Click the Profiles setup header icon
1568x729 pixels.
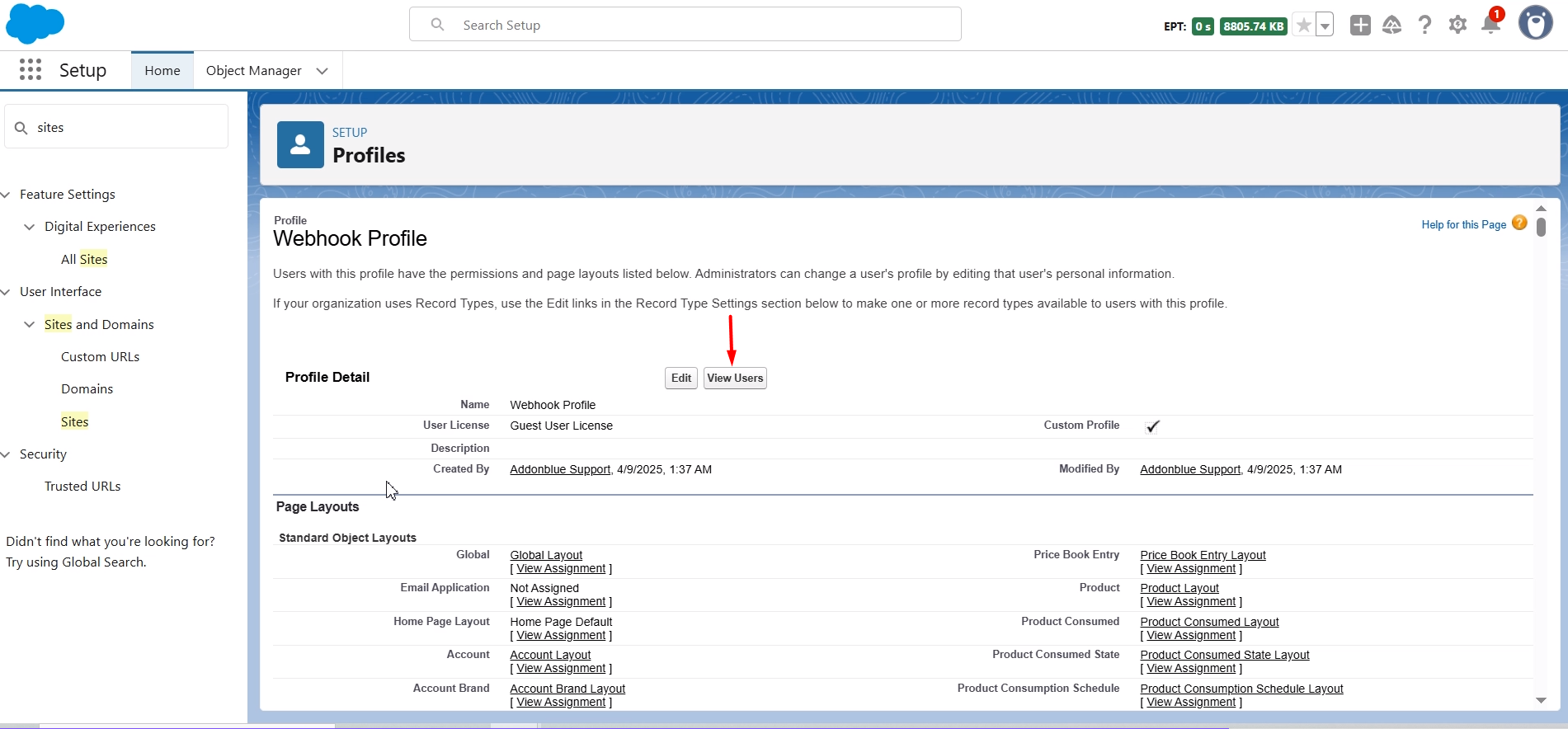(300, 145)
